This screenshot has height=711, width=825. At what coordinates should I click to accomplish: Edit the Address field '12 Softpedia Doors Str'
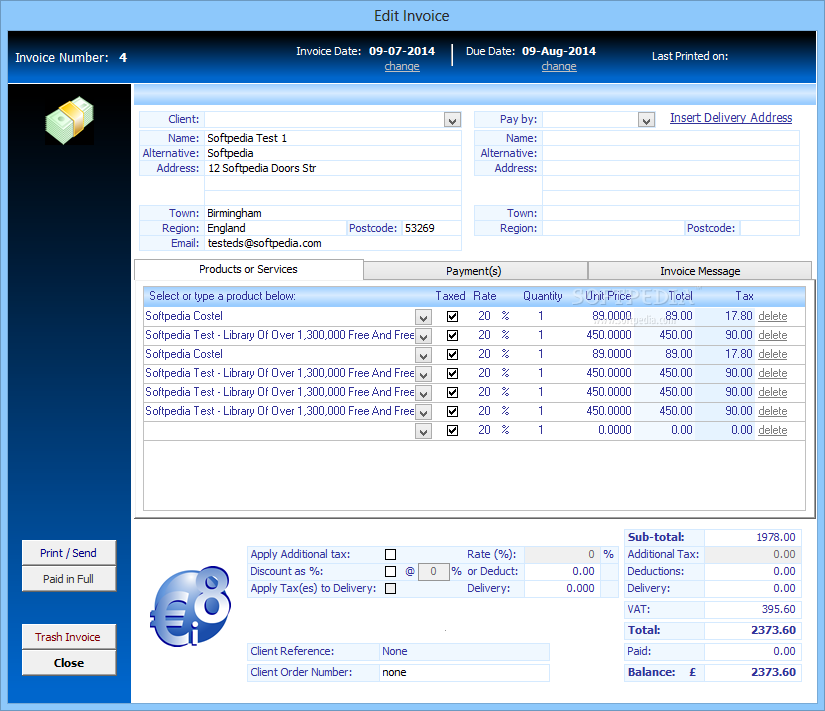pyautogui.click(x=333, y=168)
